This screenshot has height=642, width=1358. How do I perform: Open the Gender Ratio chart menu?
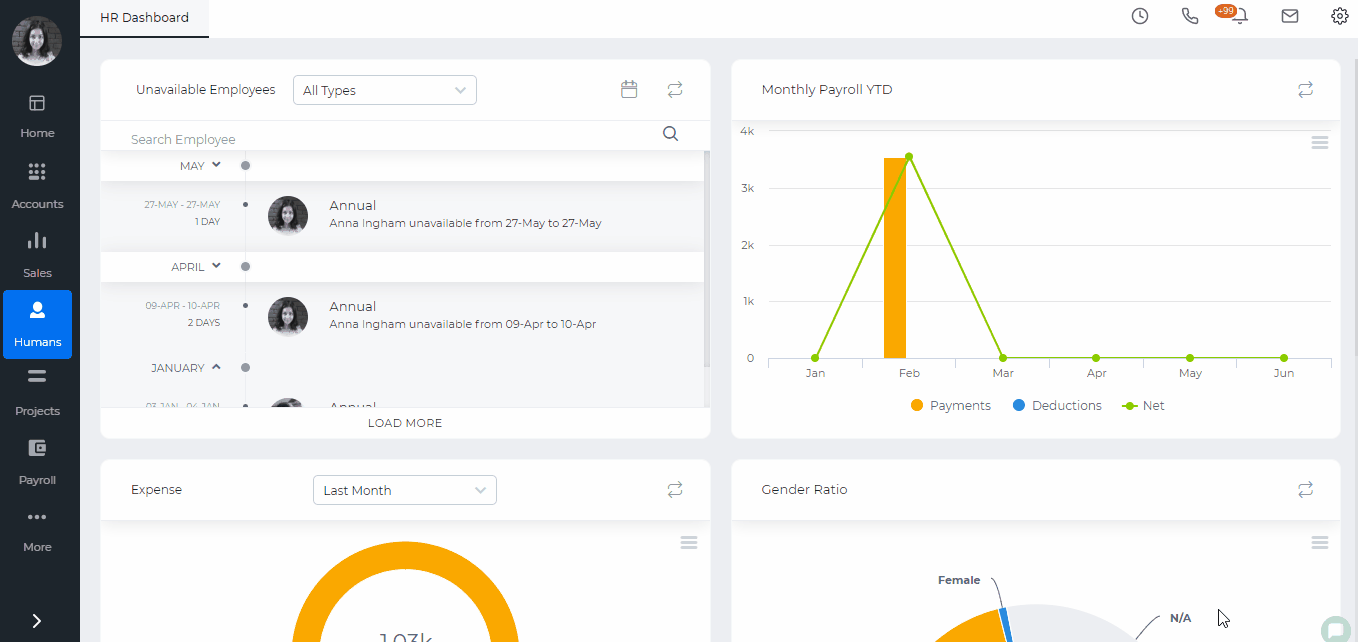pyautogui.click(x=1320, y=542)
